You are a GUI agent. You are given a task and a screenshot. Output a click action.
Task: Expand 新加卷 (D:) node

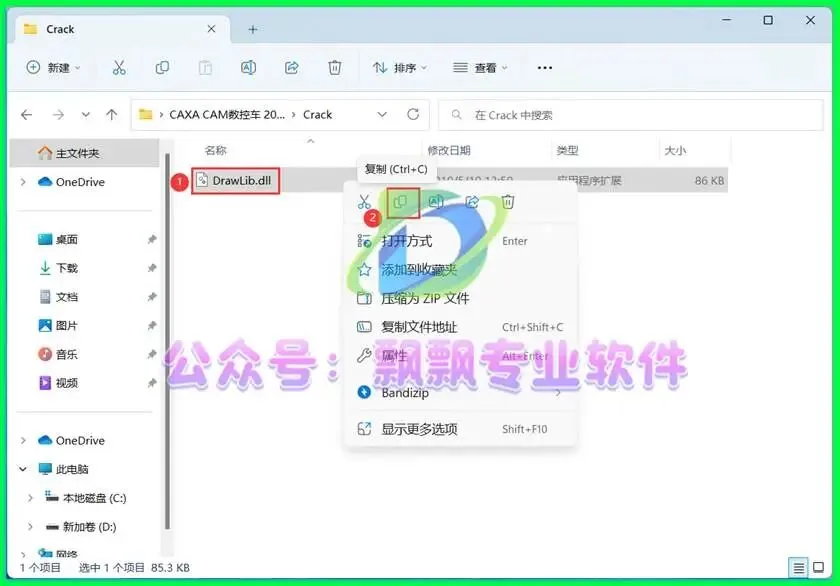click(x=30, y=527)
